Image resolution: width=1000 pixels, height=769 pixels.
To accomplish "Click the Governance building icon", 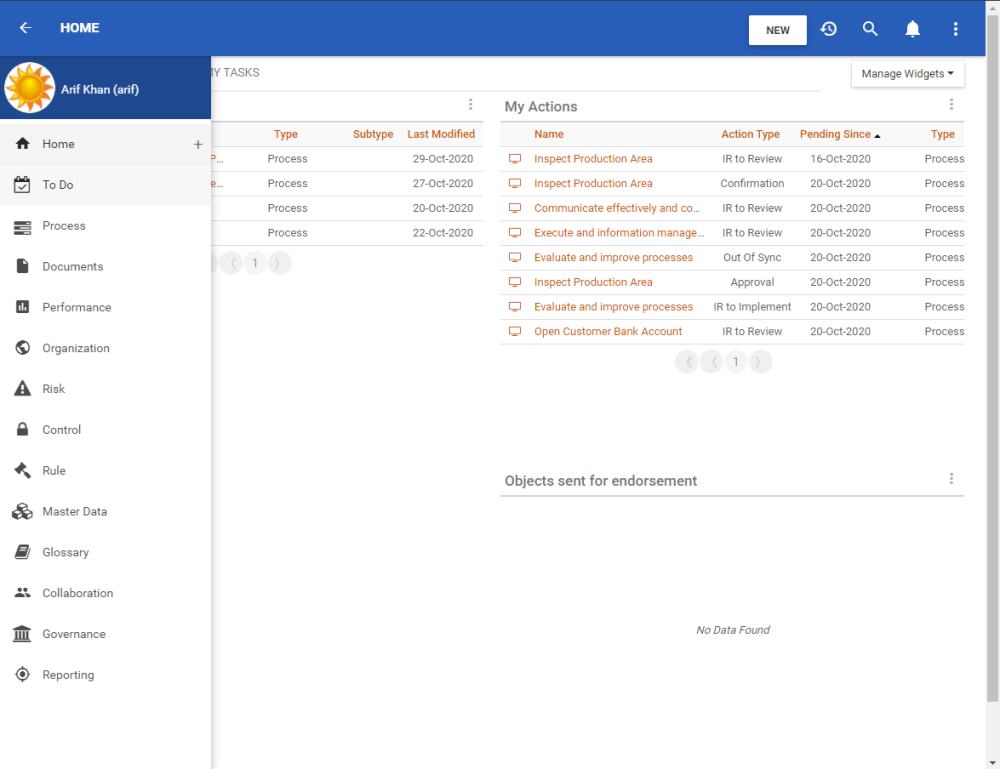I will (22, 634).
